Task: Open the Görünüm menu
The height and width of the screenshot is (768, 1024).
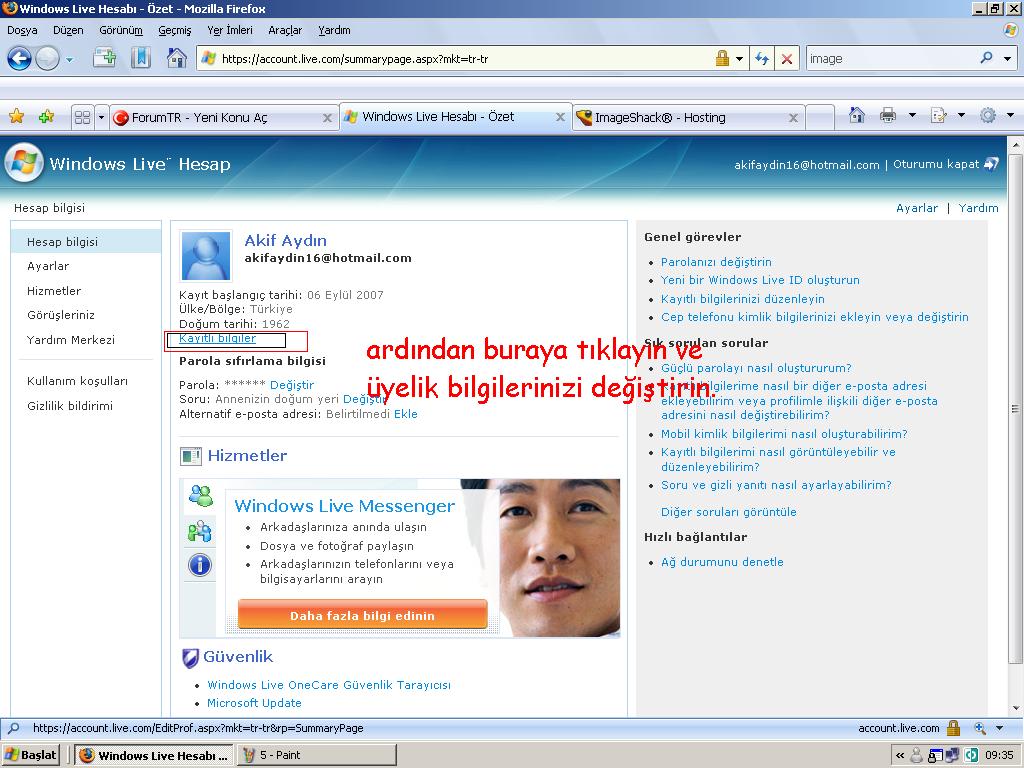Action: pyautogui.click(x=121, y=30)
